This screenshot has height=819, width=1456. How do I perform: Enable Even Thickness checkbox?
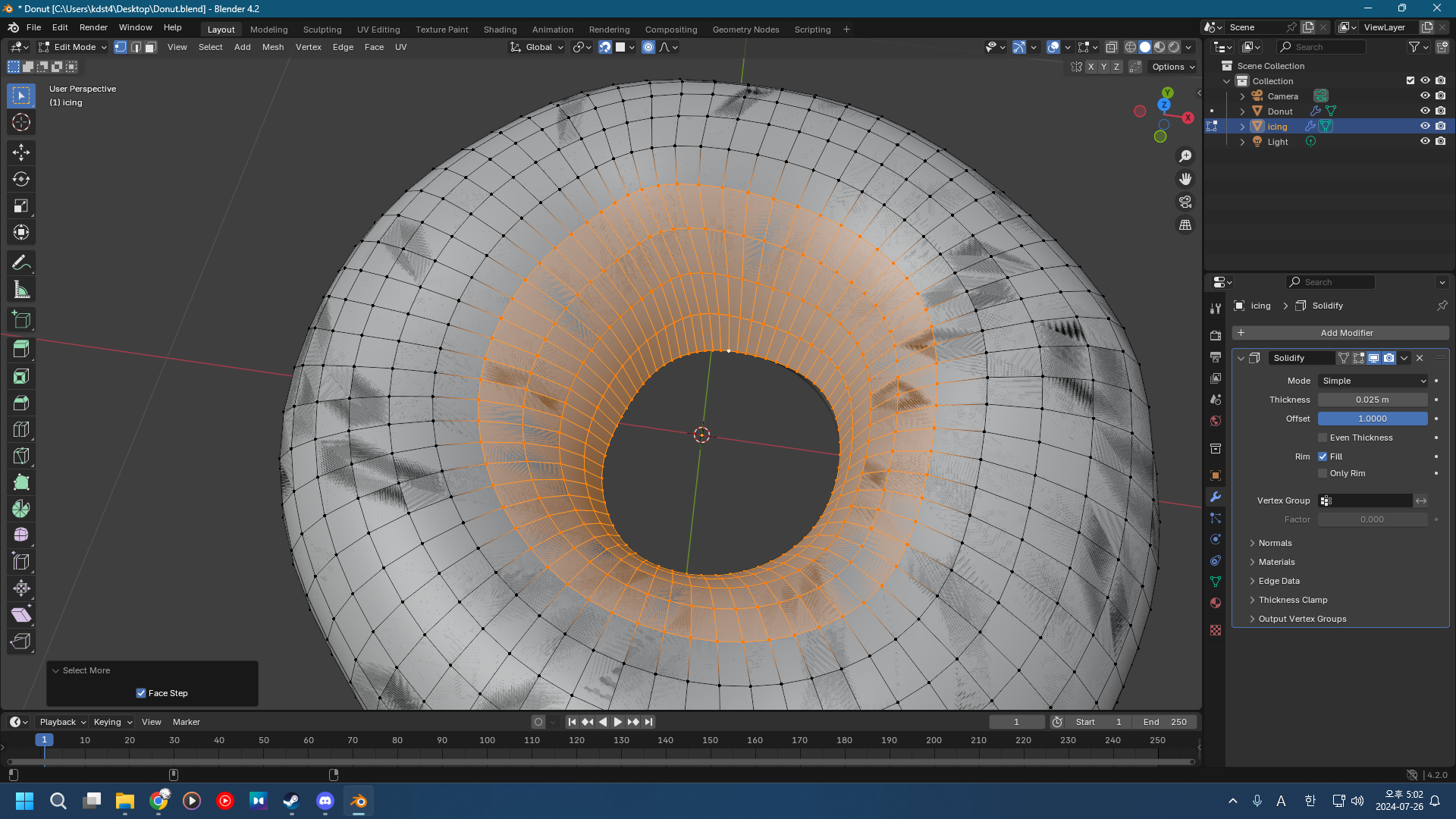tap(1323, 438)
